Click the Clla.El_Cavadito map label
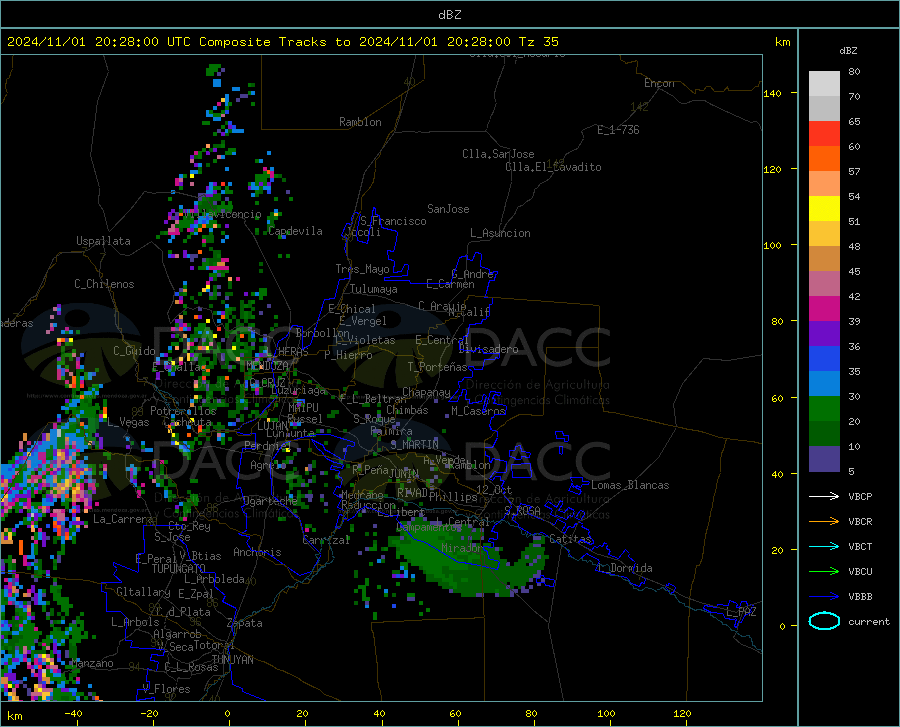The image size is (900, 727). click(553, 167)
